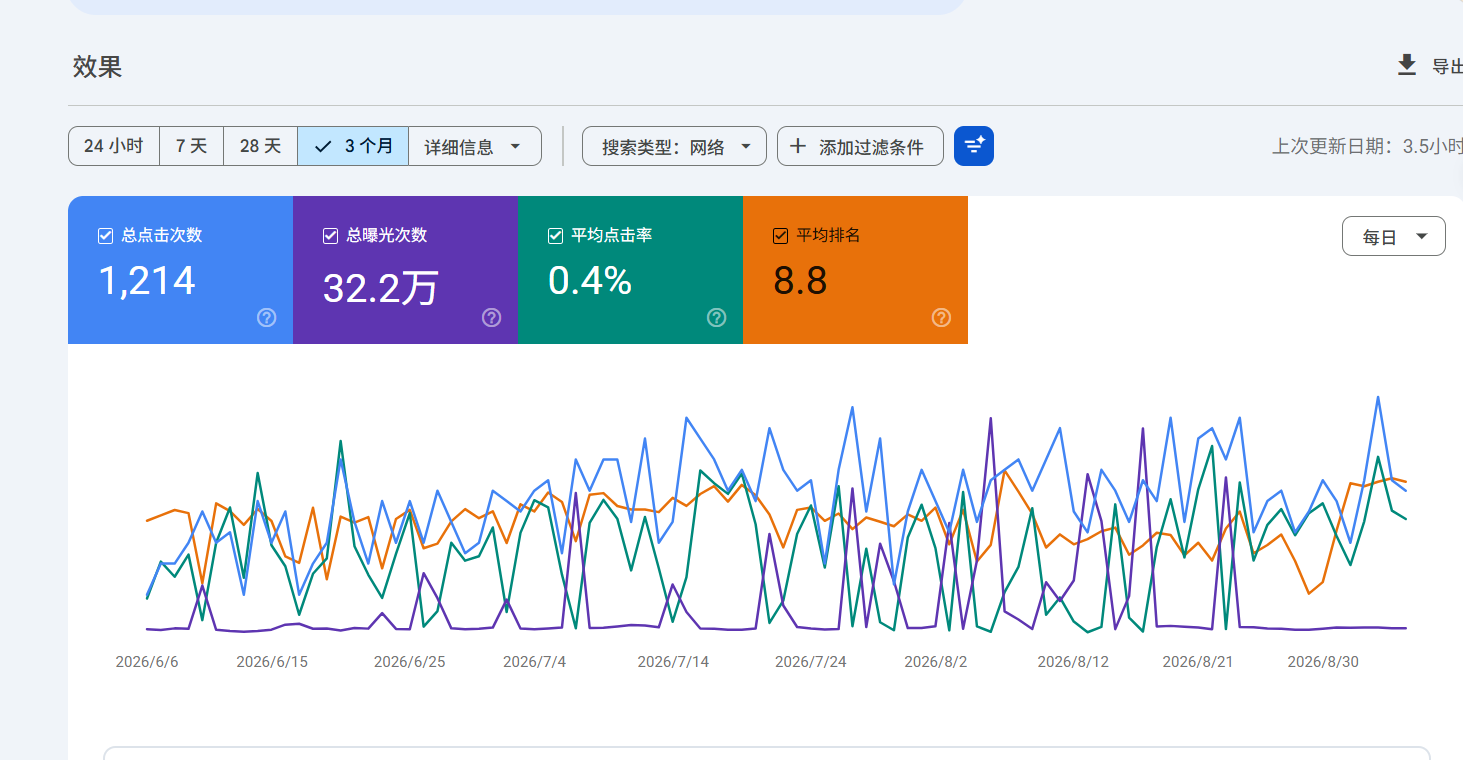Click the 添加过滤条件 button

860,146
